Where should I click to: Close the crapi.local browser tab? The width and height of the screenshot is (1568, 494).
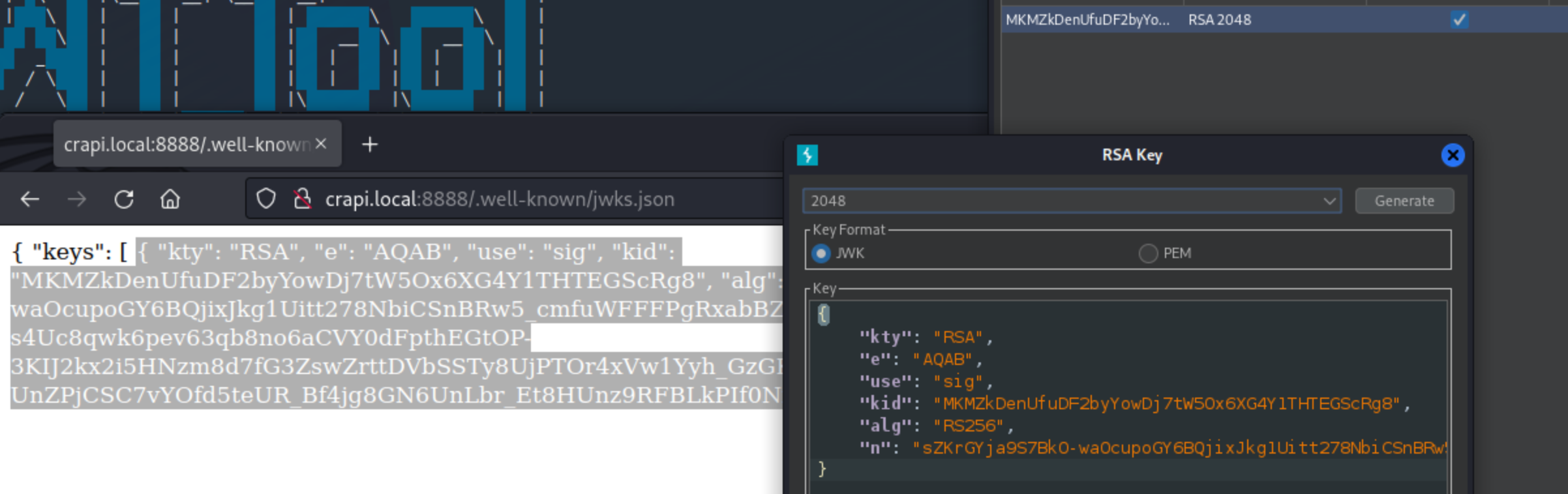[x=321, y=144]
